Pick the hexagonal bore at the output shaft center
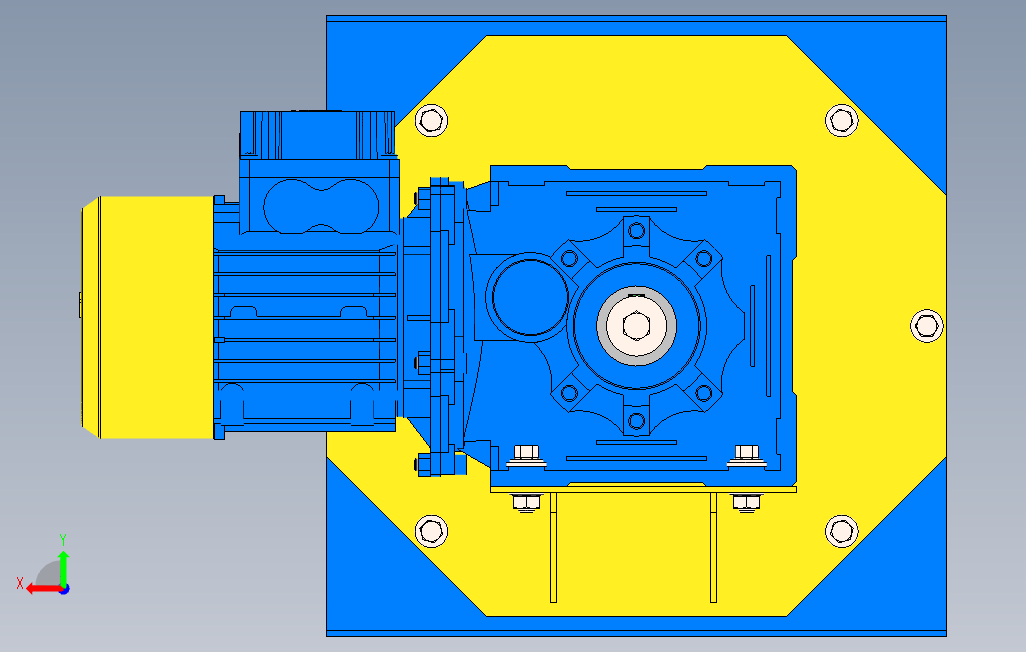This screenshot has height=652, width=1026. click(636, 325)
